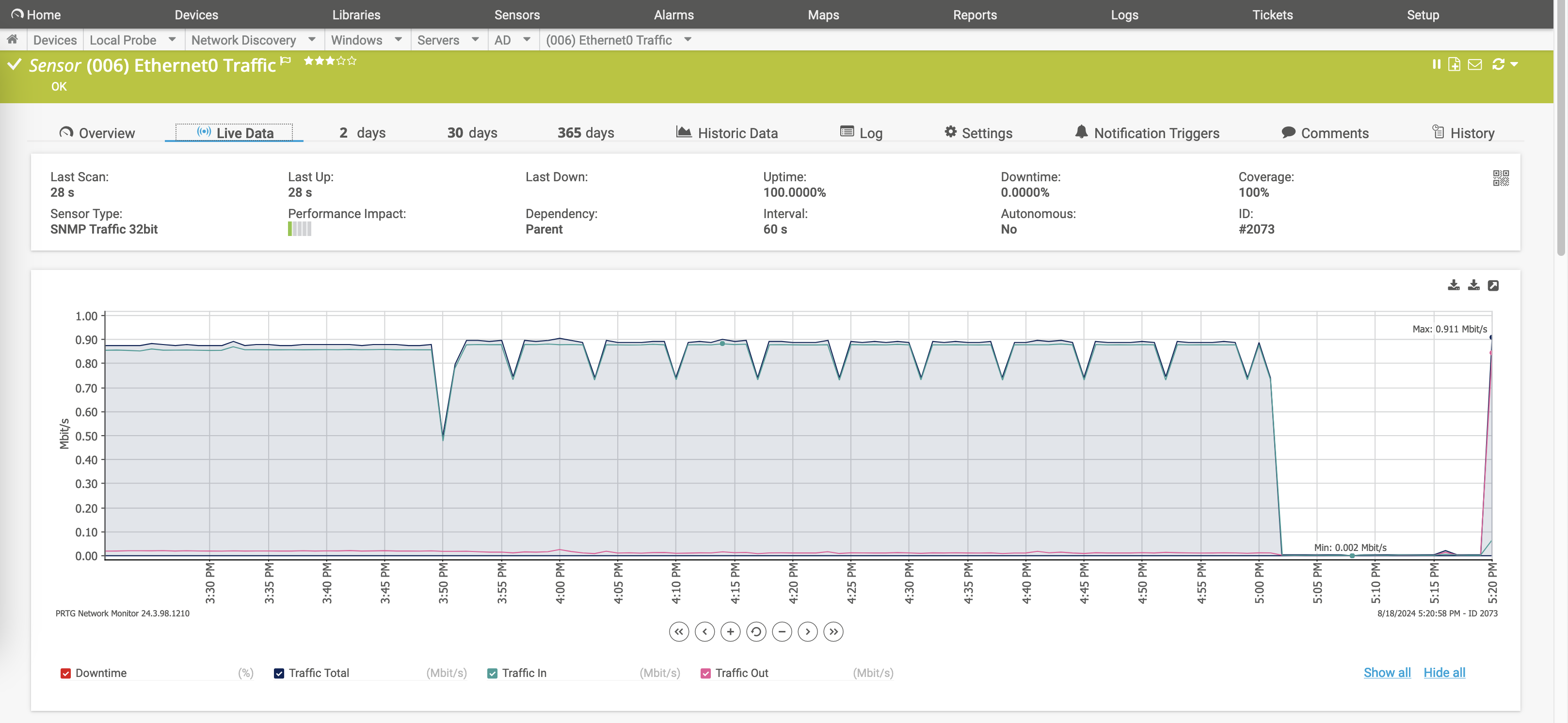Click the add ticket icon in header
Image resolution: width=1568 pixels, height=723 pixels.
tap(1454, 64)
